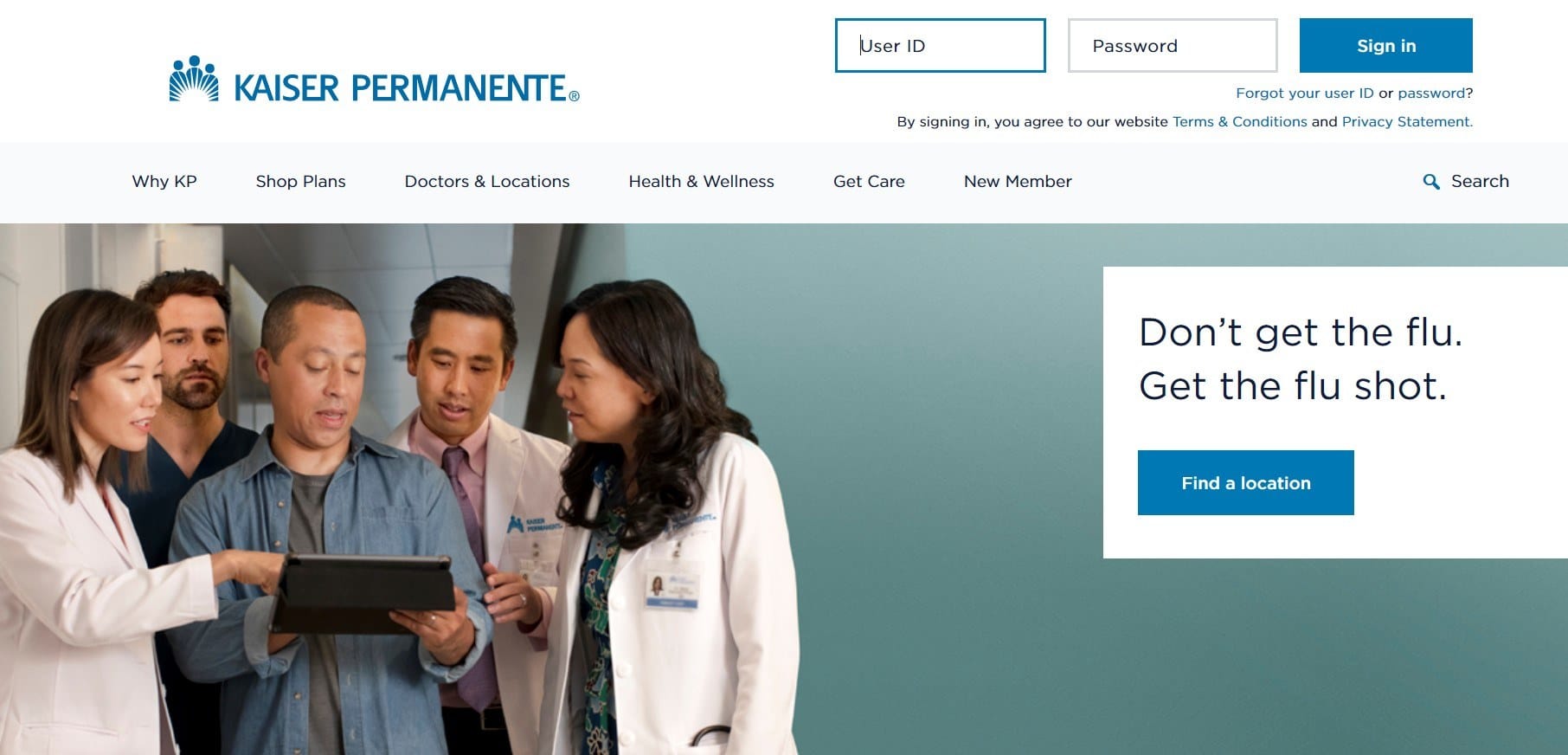Click the Kaiser Permanente logo icon

coord(194,79)
